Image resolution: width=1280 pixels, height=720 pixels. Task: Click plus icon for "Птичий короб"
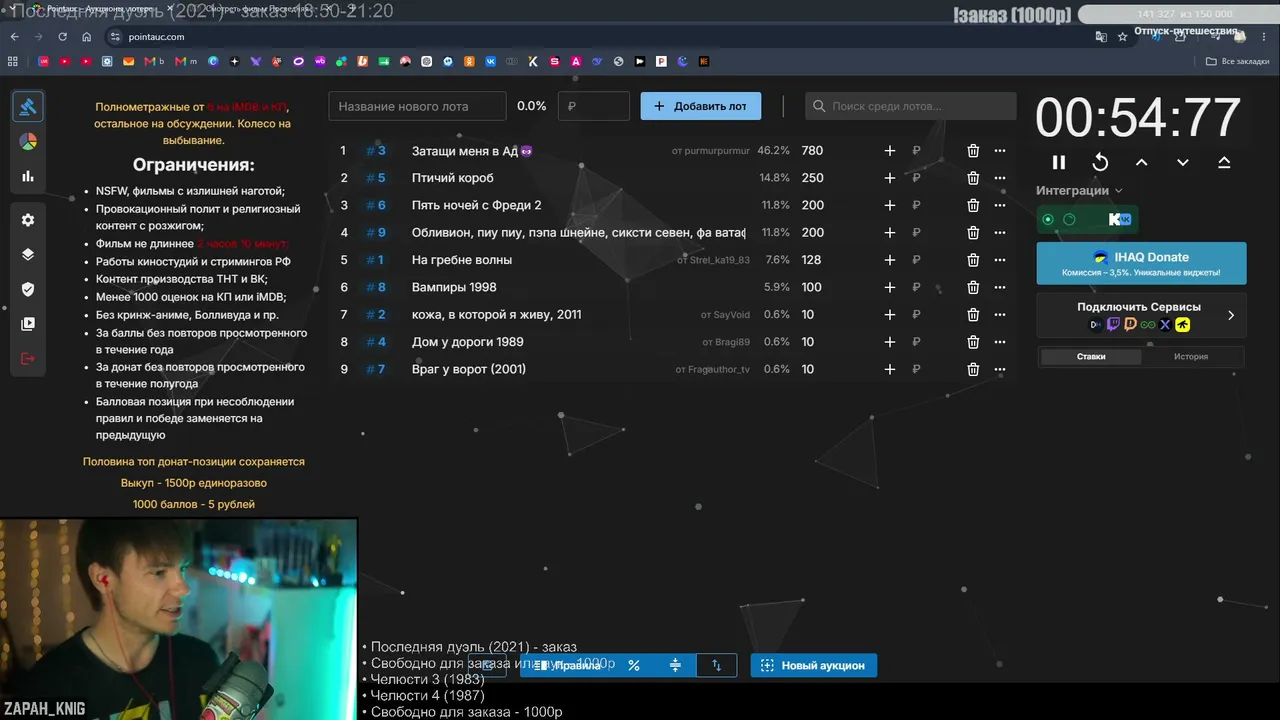coord(890,178)
